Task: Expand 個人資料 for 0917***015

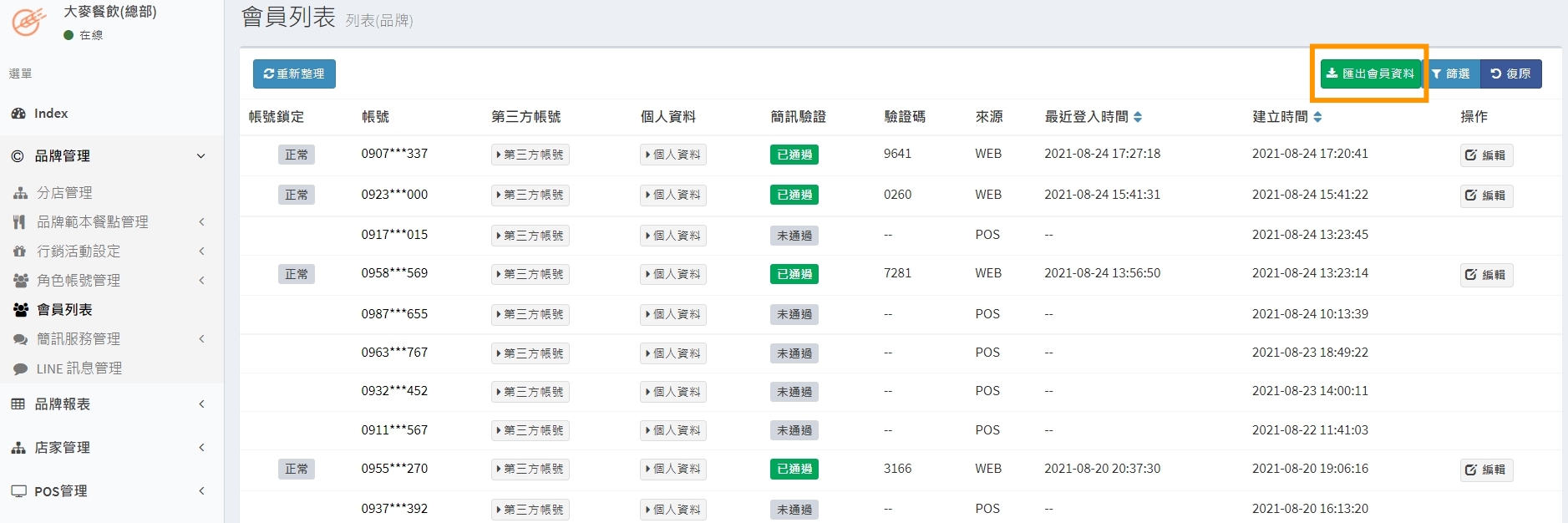Action: pyautogui.click(x=673, y=236)
